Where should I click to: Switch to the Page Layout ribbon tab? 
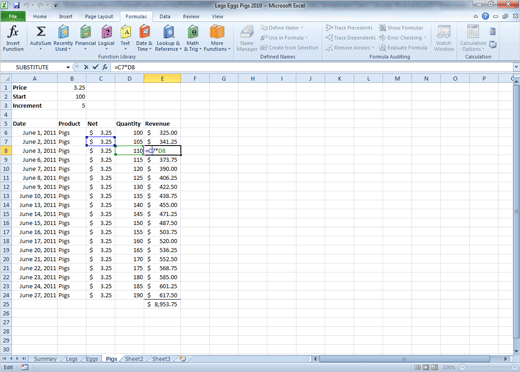(99, 16)
